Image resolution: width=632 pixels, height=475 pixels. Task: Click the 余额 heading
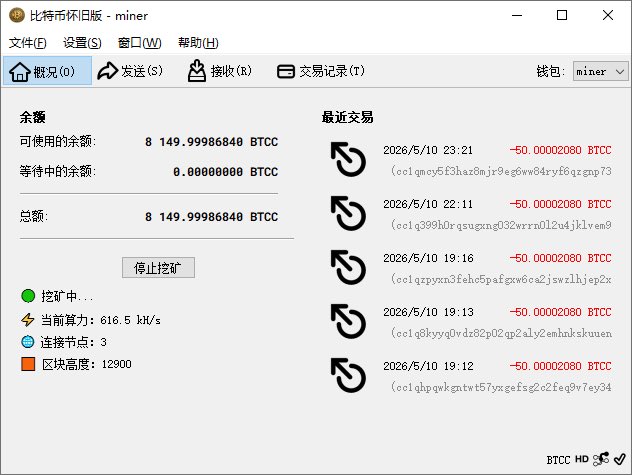pyautogui.click(x=33, y=117)
